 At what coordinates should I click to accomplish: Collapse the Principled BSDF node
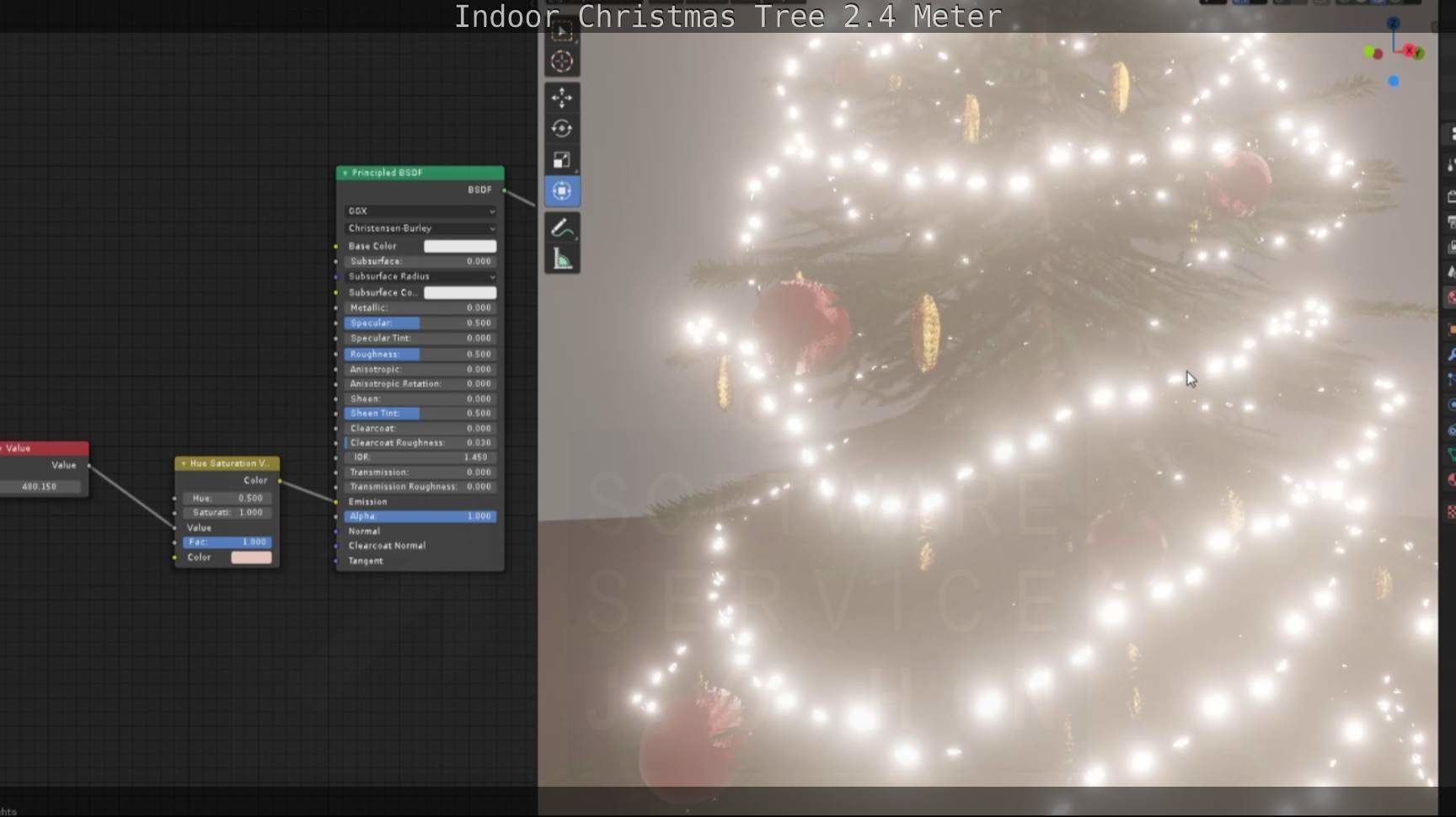click(x=345, y=173)
